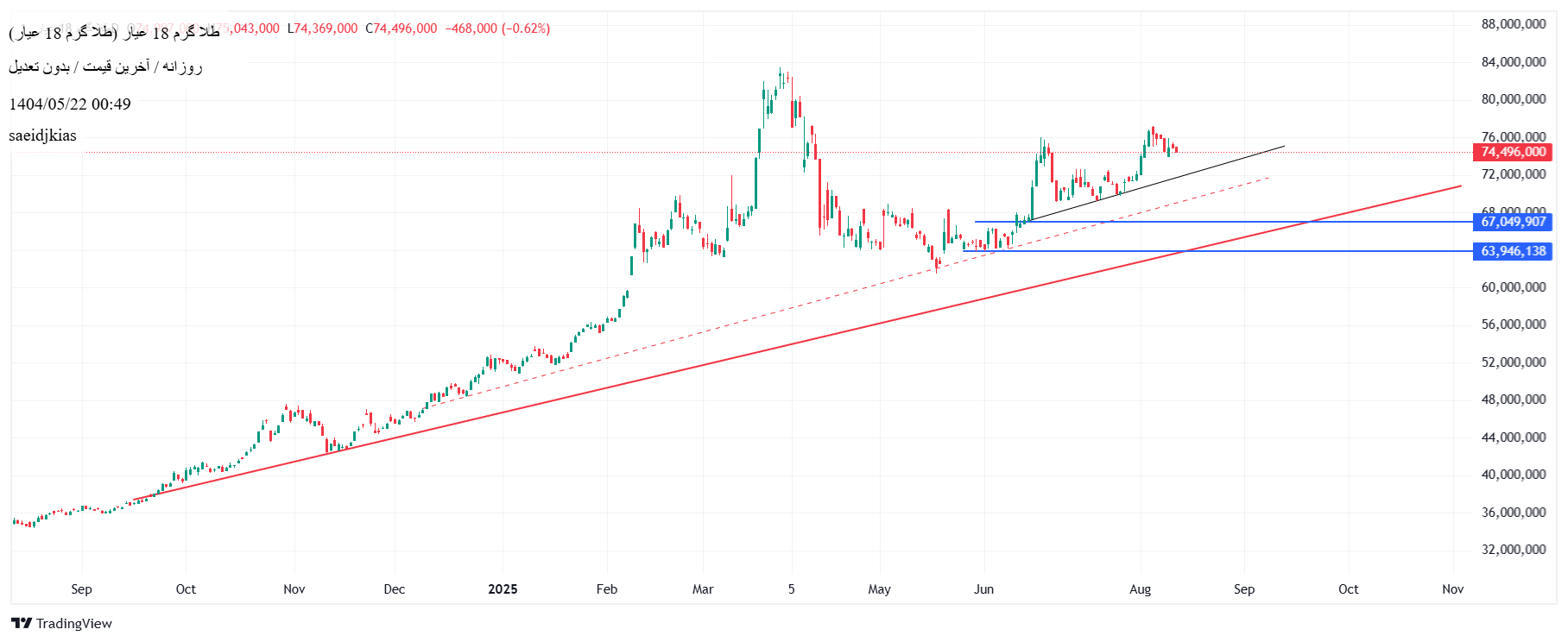
Task: Click the Aug label on time axis
Action: point(1140,589)
